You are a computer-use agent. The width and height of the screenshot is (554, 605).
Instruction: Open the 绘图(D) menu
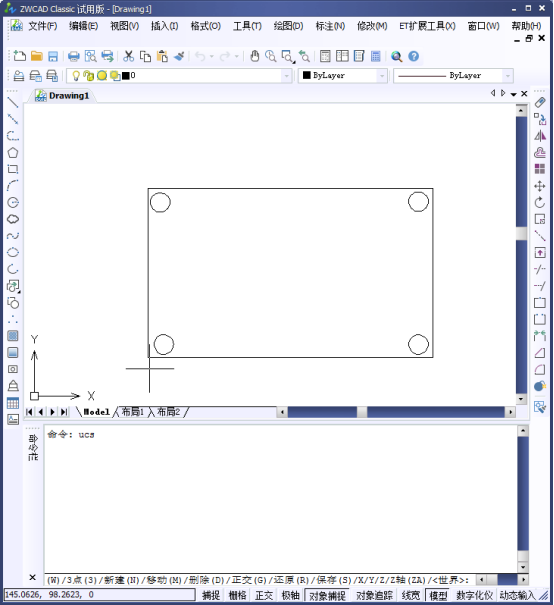pyautogui.click(x=288, y=26)
